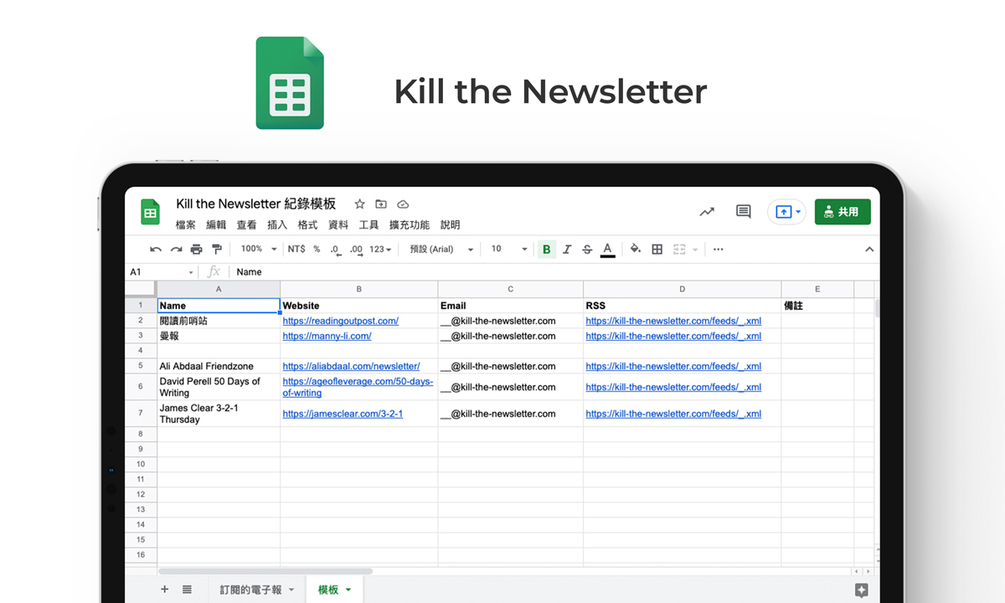Open the 說明 menu

click(450, 225)
